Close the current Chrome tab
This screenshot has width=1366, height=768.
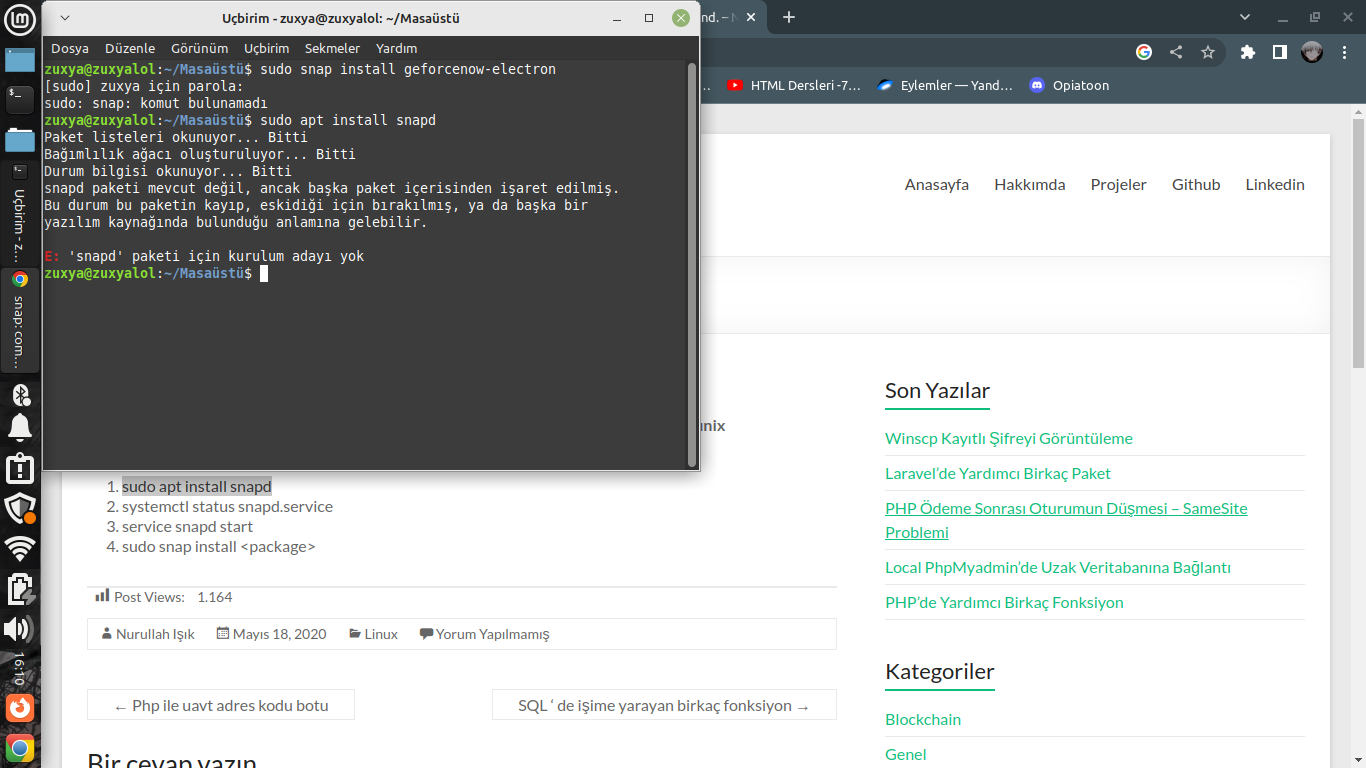tap(752, 17)
